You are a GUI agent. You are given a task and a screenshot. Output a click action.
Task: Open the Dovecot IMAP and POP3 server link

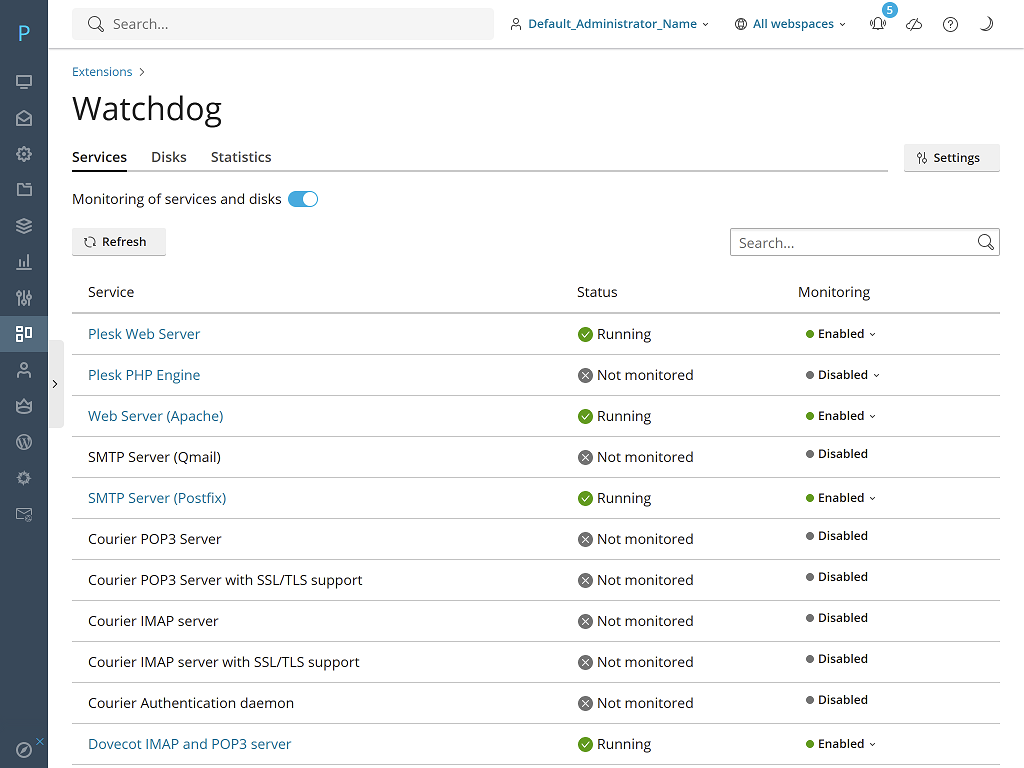(190, 744)
